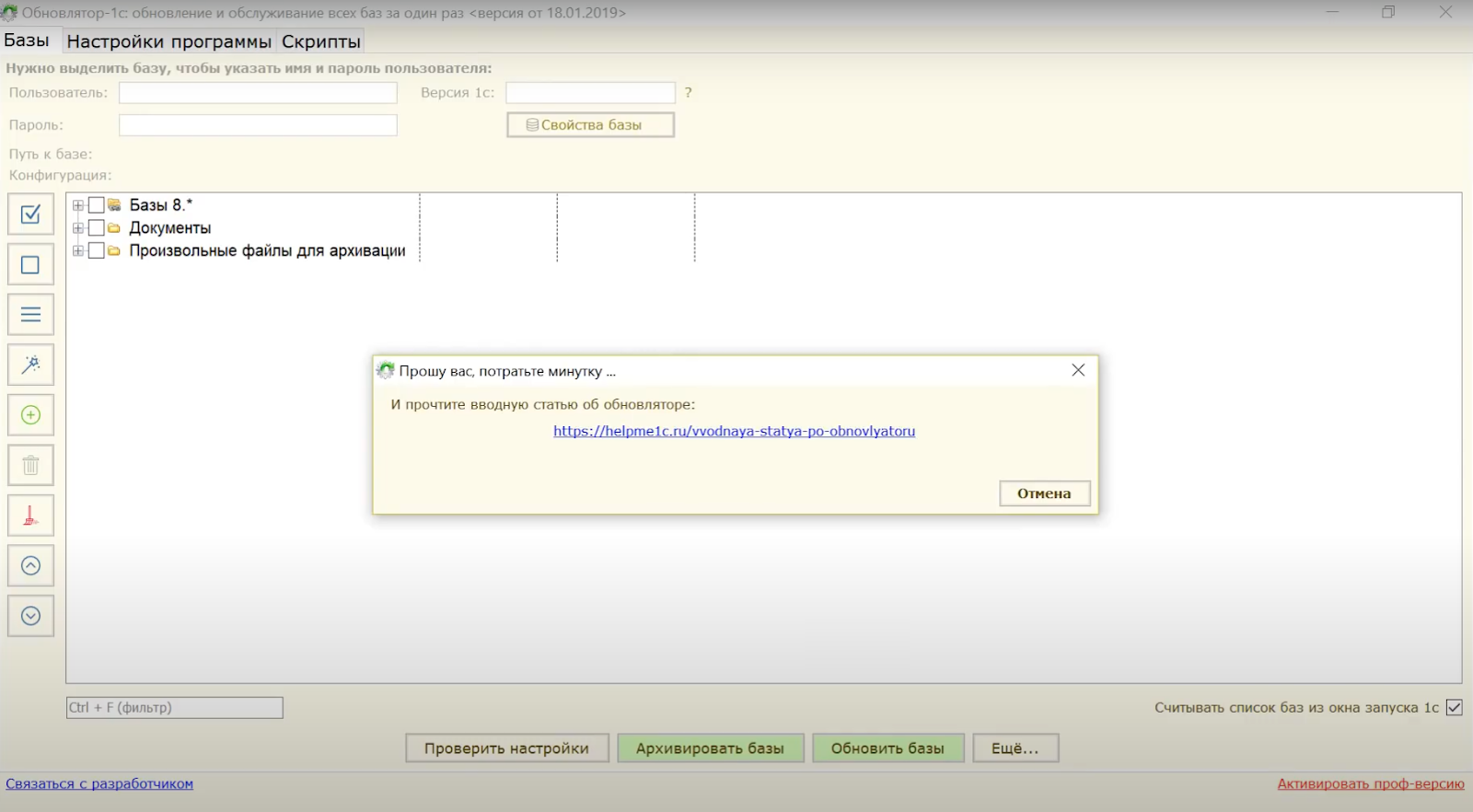Click the trash can delete icon
The height and width of the screenshot is (812, 1473).
(x=30, y=465)
